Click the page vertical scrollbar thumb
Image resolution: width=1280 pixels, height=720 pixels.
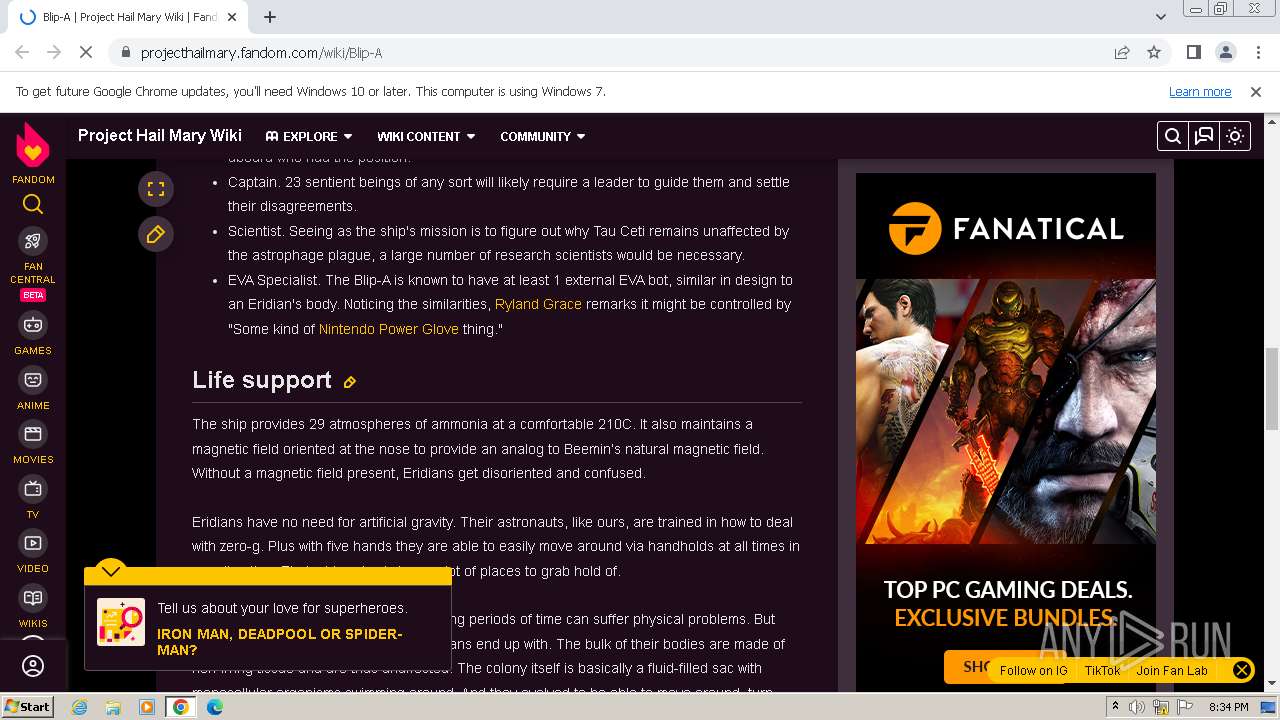(x=1272, y=389)
